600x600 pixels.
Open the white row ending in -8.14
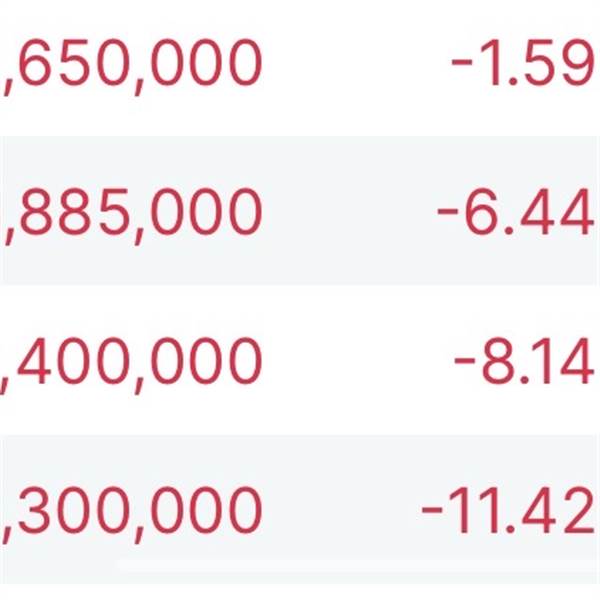coord(300,362)
